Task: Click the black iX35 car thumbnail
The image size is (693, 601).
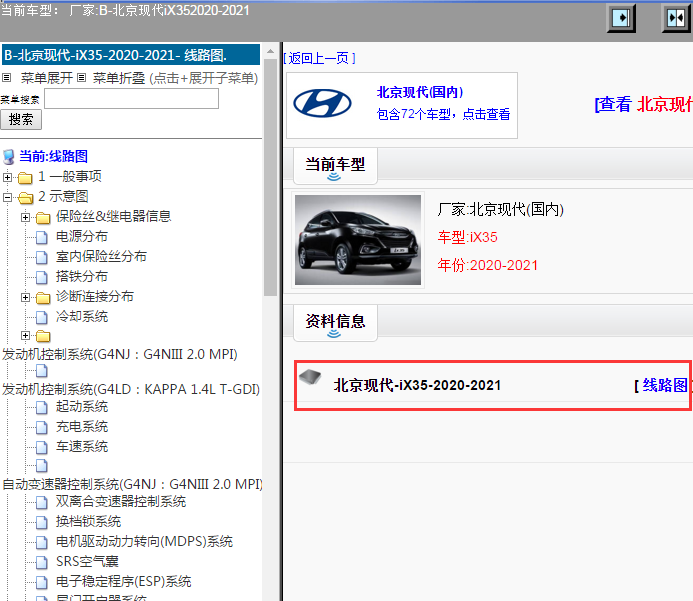Action: click(x=358, y=240)
